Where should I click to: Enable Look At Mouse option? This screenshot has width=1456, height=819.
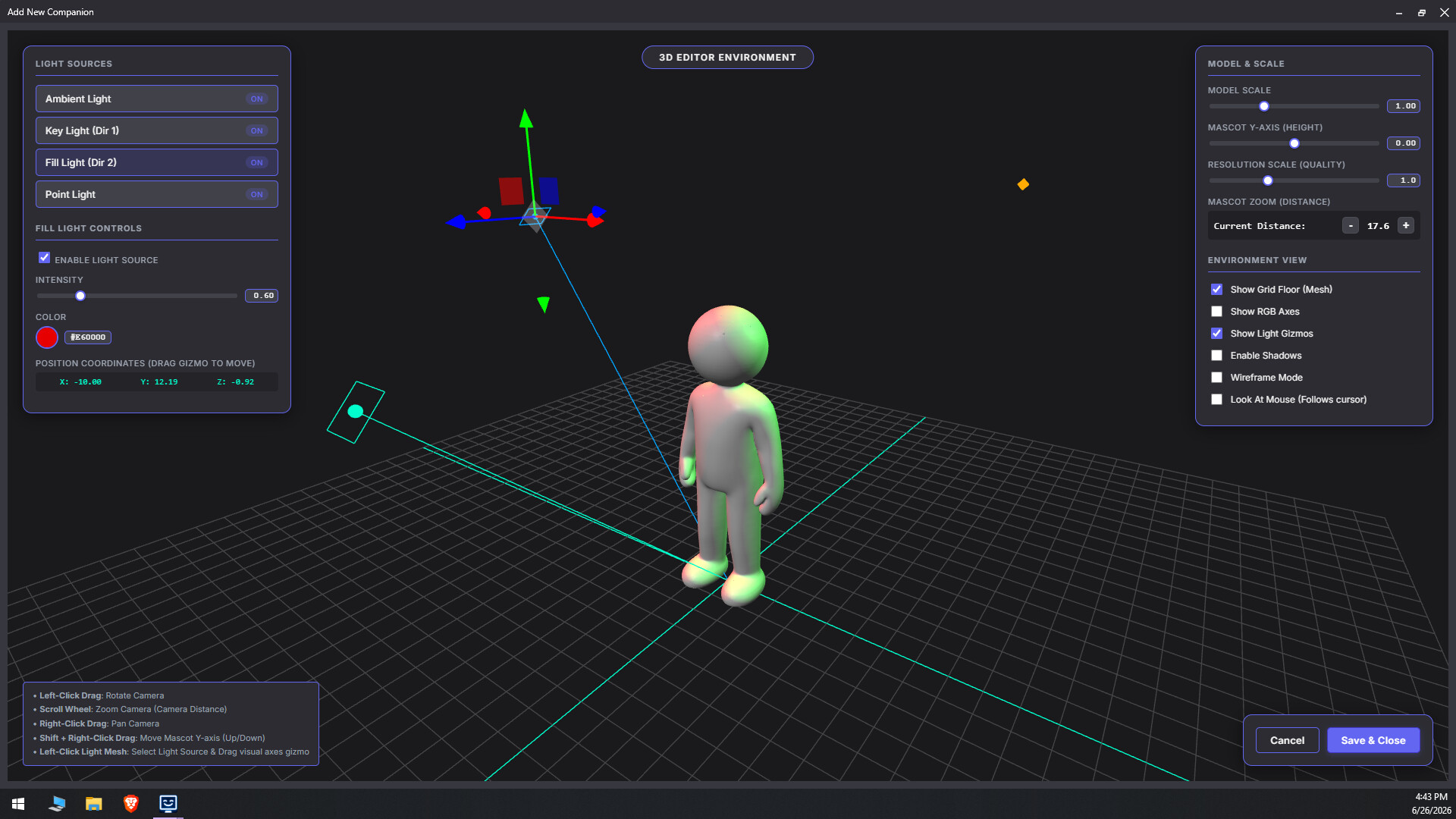coord(1216,400)
